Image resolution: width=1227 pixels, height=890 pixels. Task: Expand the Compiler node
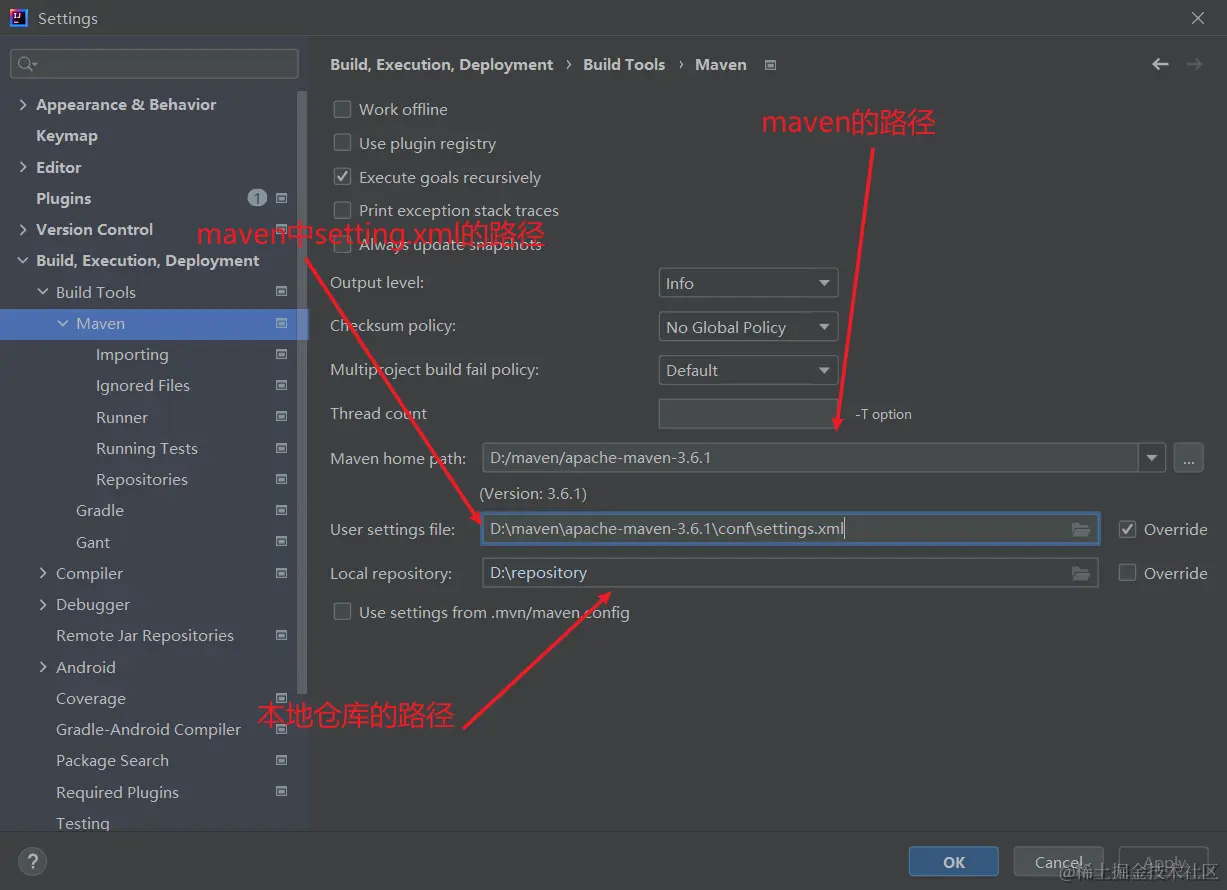[x=42, y=573]
